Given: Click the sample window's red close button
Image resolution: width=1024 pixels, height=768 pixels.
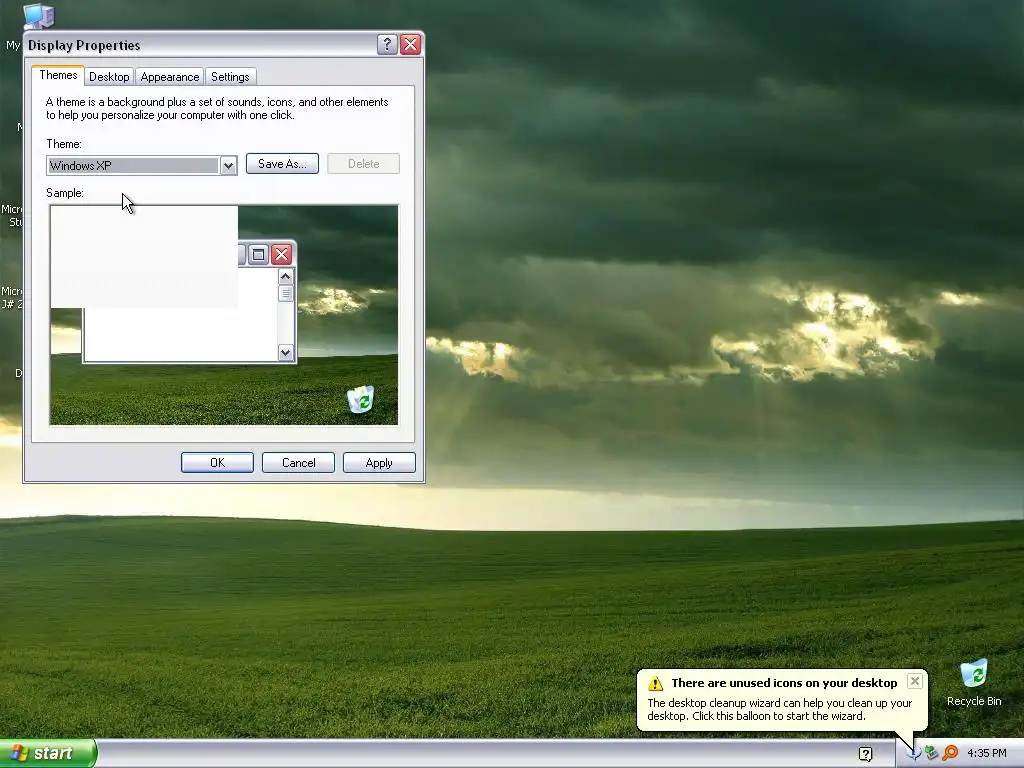Looking at the screenshot, I should pyautogui.click(x=281, y=254).
